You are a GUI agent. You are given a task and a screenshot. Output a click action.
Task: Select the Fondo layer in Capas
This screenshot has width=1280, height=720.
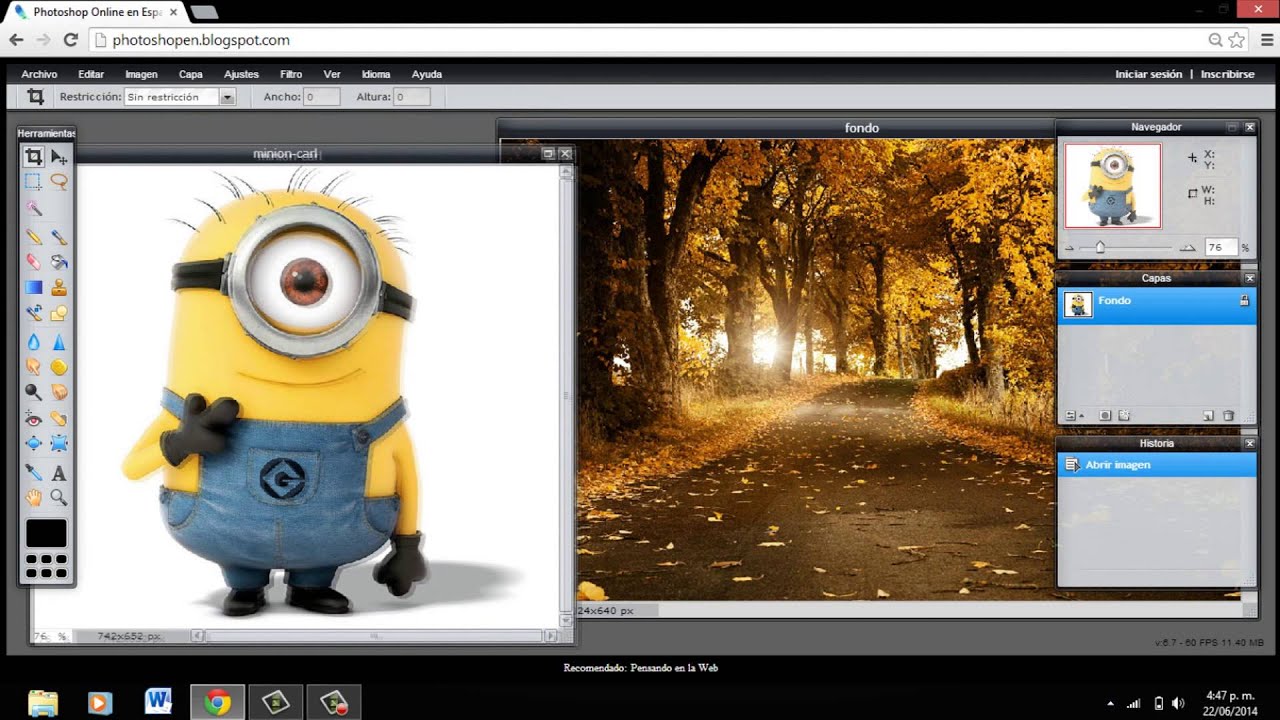tap(1156, 304)
